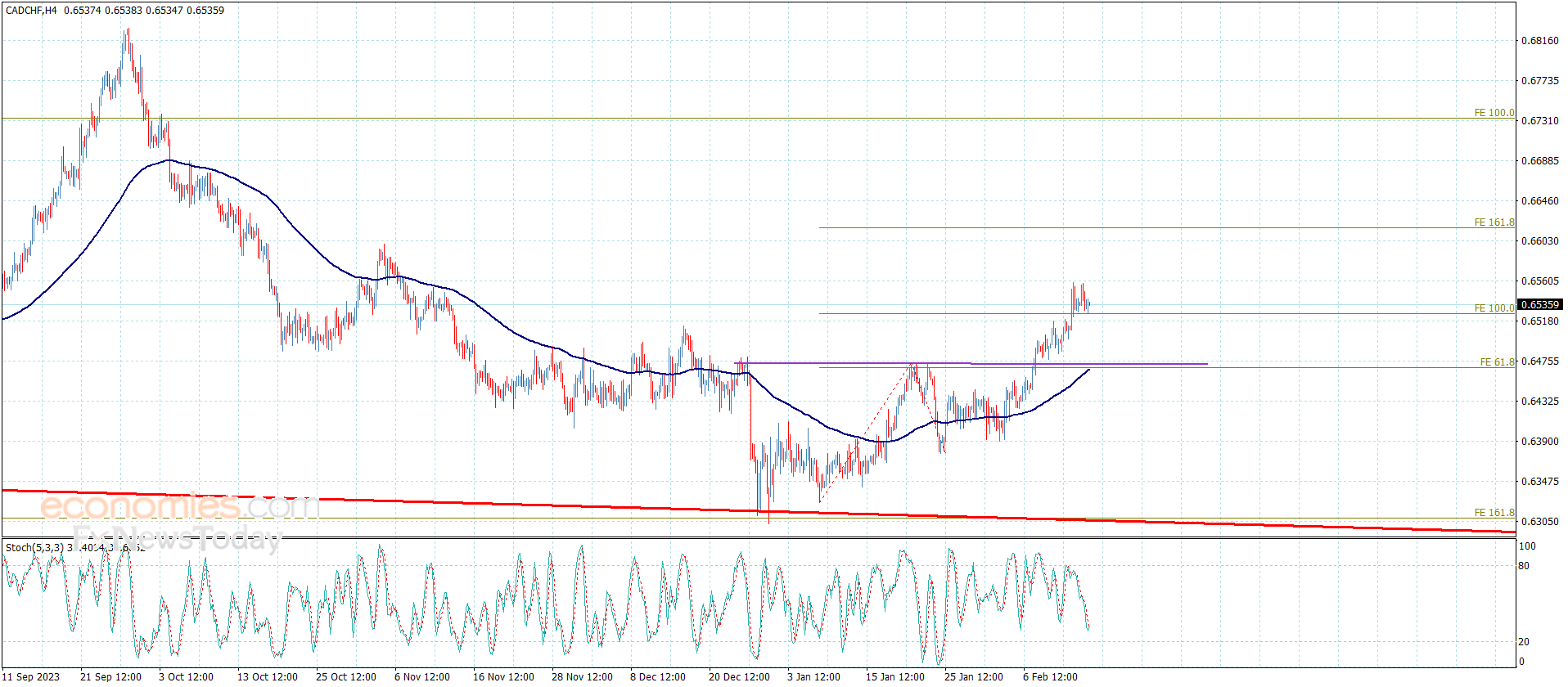Select the 6 Nov 12:00 time marker
This screenshot has width=1568, height=687.
(x=422, y=676)
